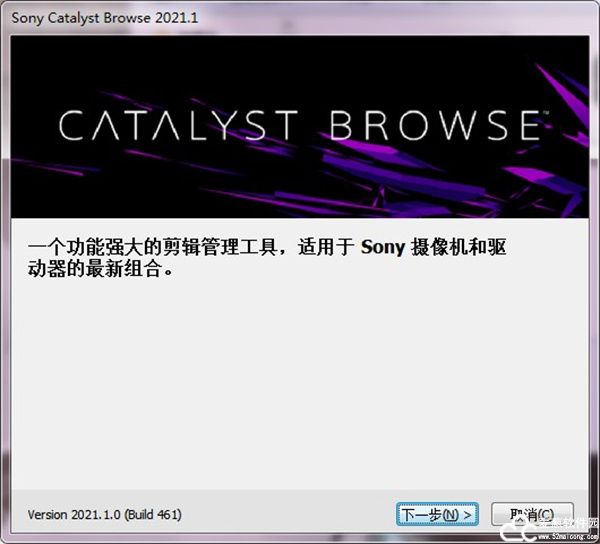Click the CATALYST BROWSE banner image

[300, 127]
